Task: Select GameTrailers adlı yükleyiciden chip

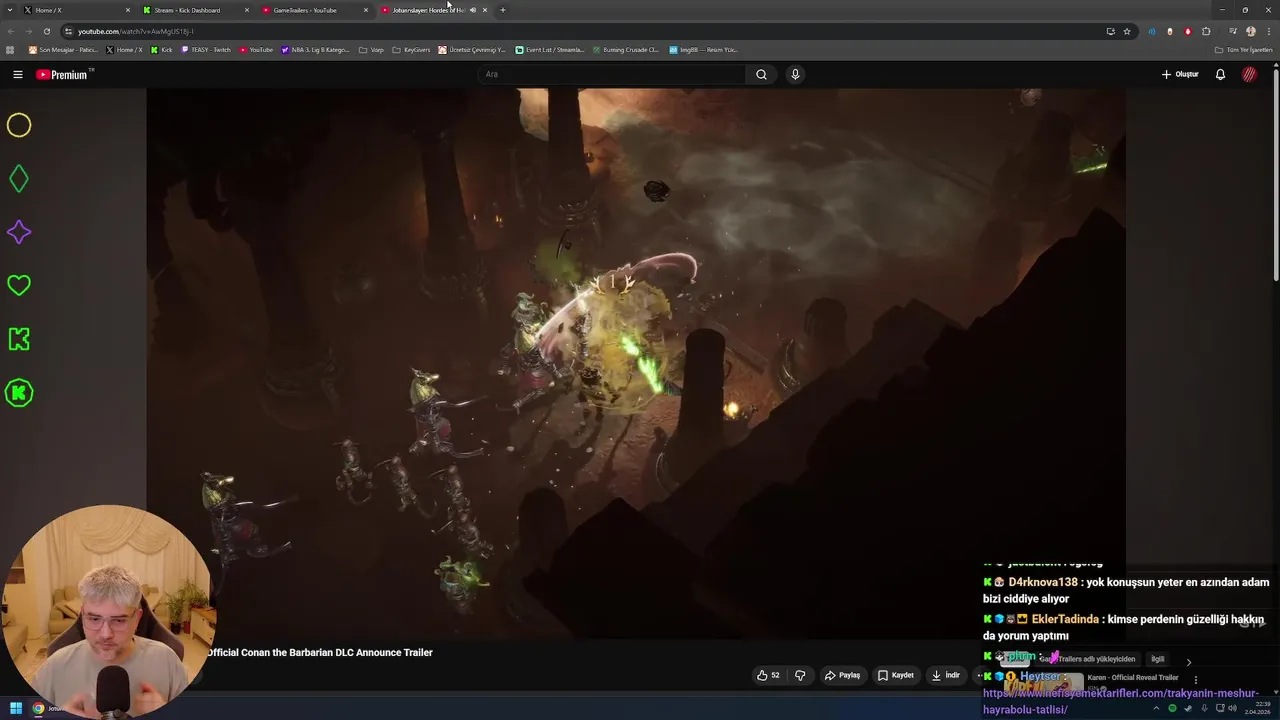Action: coord(1088,659)
